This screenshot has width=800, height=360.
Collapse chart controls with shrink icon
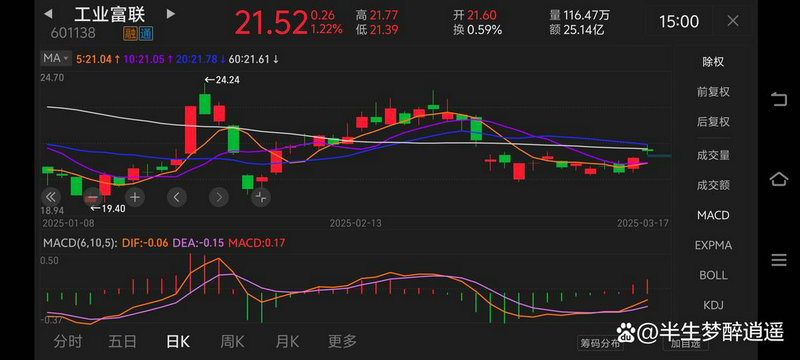click(261, 197)
